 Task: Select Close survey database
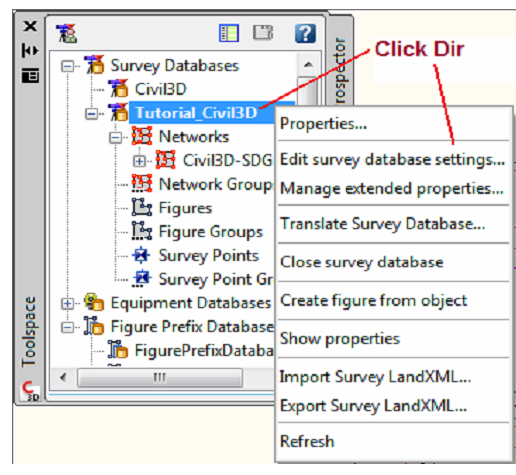click(x=393, y=262)
